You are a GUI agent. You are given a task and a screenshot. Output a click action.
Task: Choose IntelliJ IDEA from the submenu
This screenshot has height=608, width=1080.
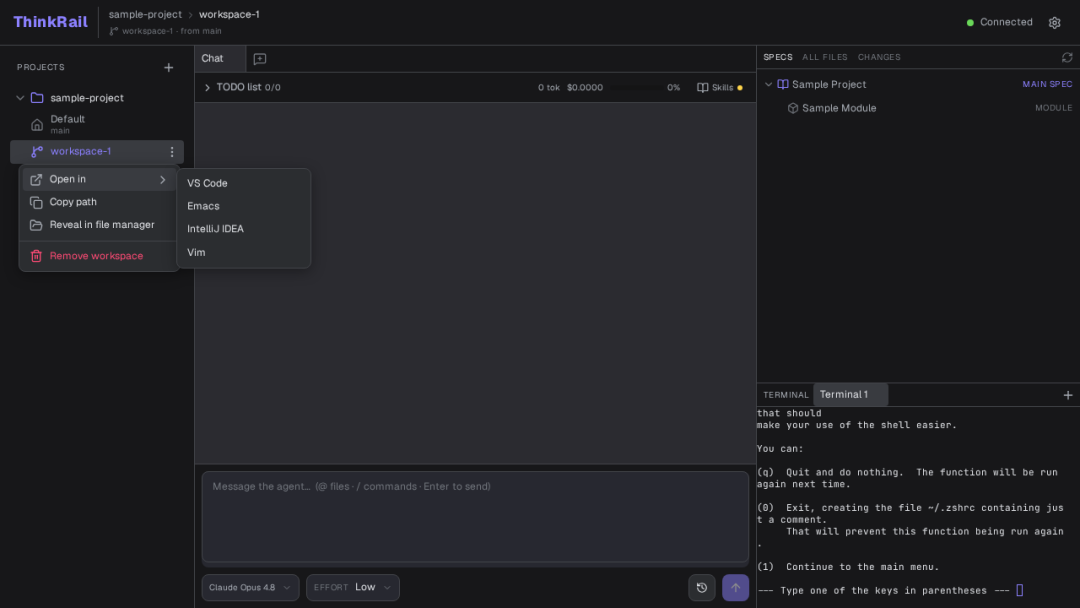pos(243,229)
